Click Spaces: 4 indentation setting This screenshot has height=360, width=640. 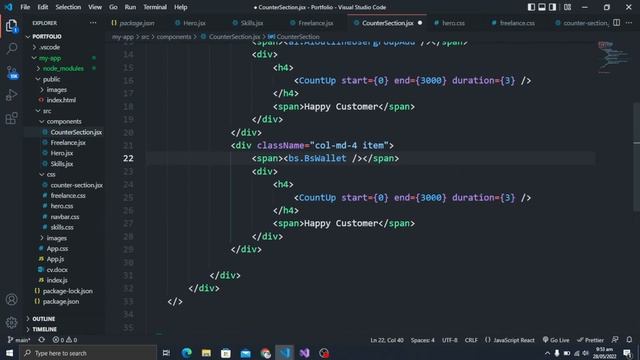(422, 340)
